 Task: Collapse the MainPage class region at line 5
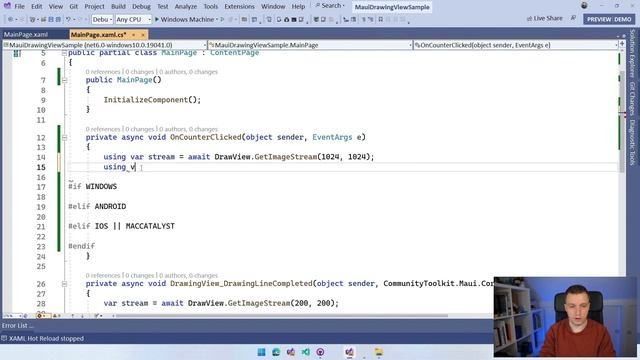(x=64, y=53)
